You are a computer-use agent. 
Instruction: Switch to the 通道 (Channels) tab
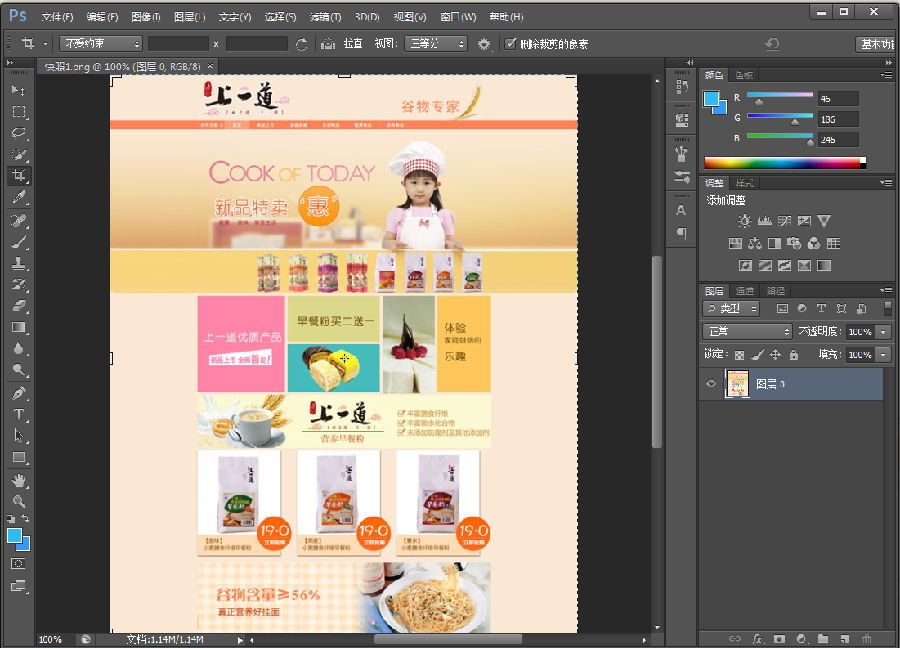(745, 291)
